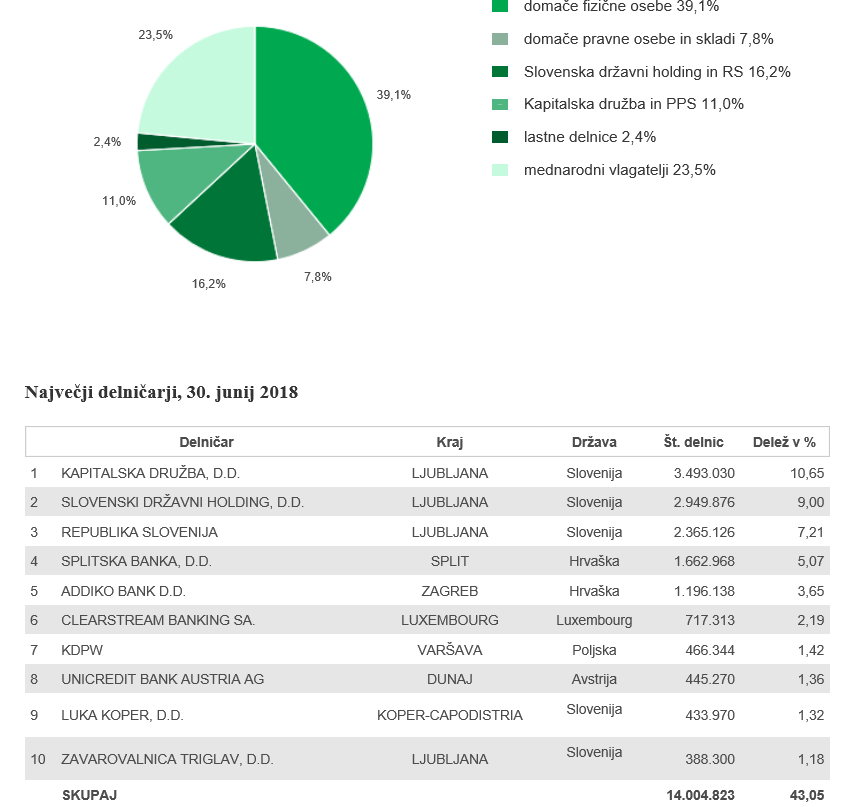Click country 'Luxembourg' in Država column
This screenshot has width=845, height=807.
594,620
